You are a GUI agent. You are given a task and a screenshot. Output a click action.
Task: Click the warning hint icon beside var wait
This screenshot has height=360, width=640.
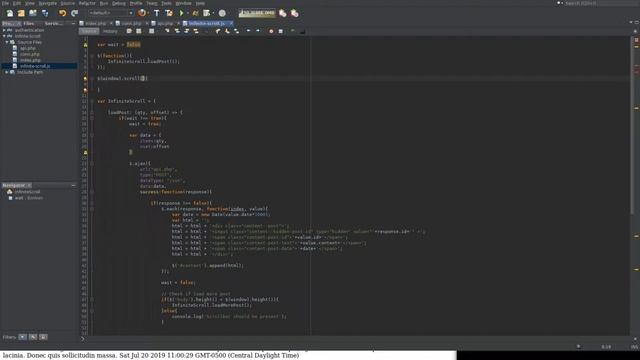coord(85,44)
